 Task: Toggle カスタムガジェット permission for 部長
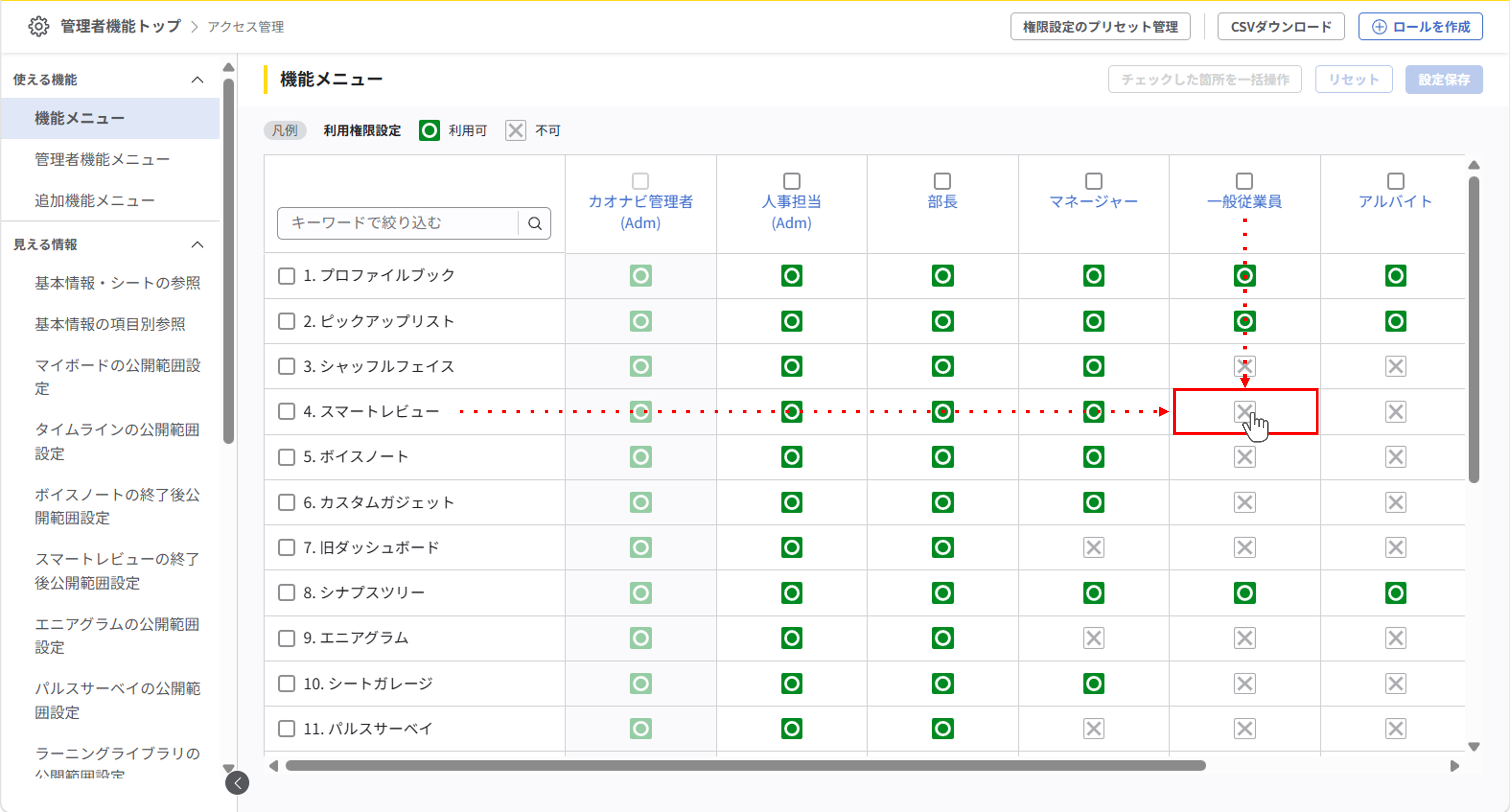[x=943, y=502]
